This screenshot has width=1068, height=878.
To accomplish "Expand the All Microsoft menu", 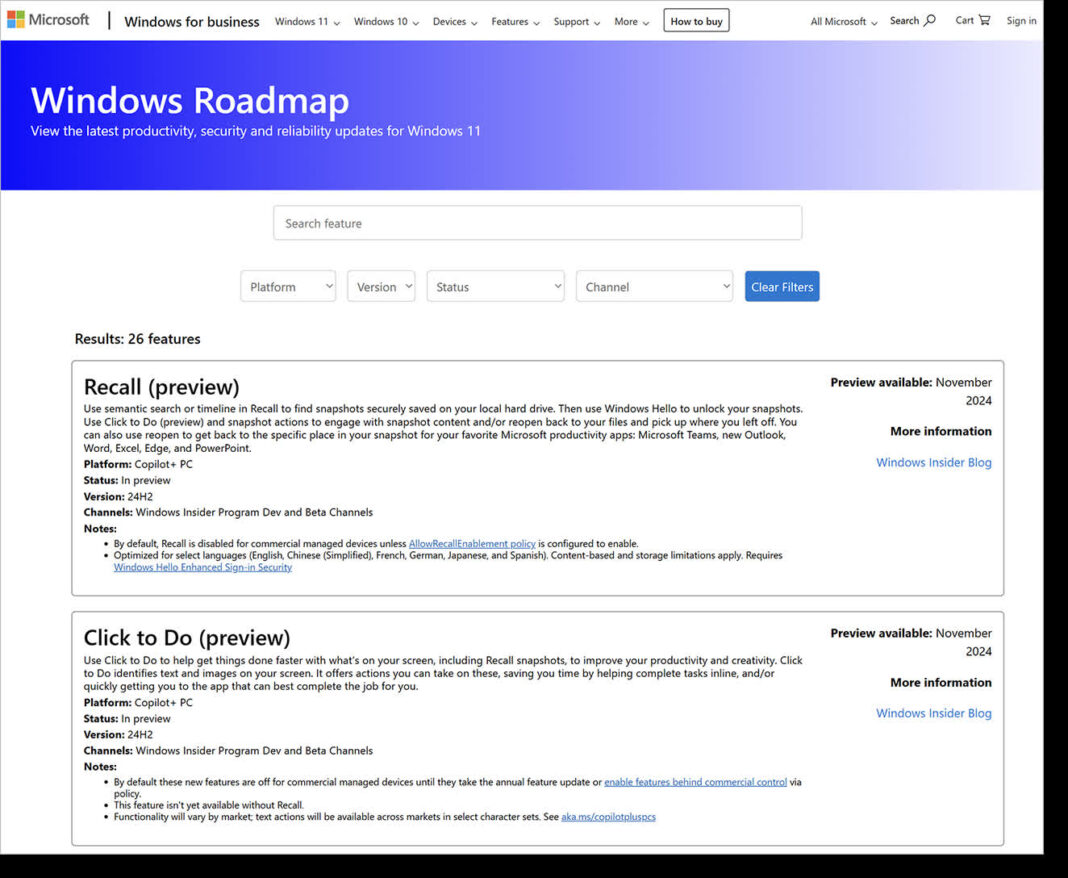I will pyautogui.click(x=841, y=20).
